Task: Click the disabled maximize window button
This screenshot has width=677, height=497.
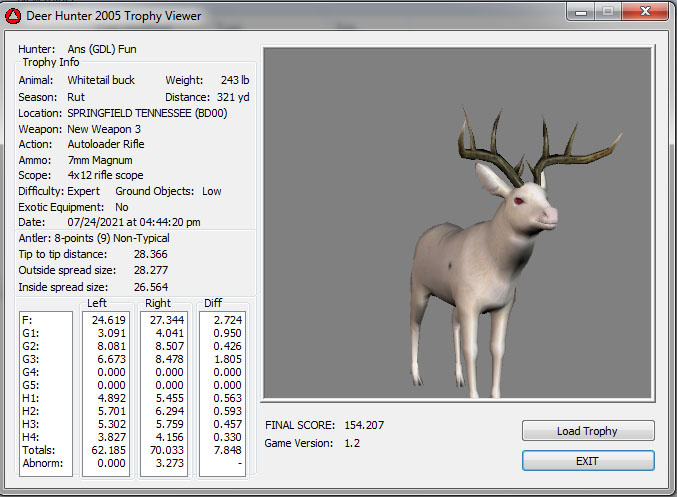Action: click(607, 13)
